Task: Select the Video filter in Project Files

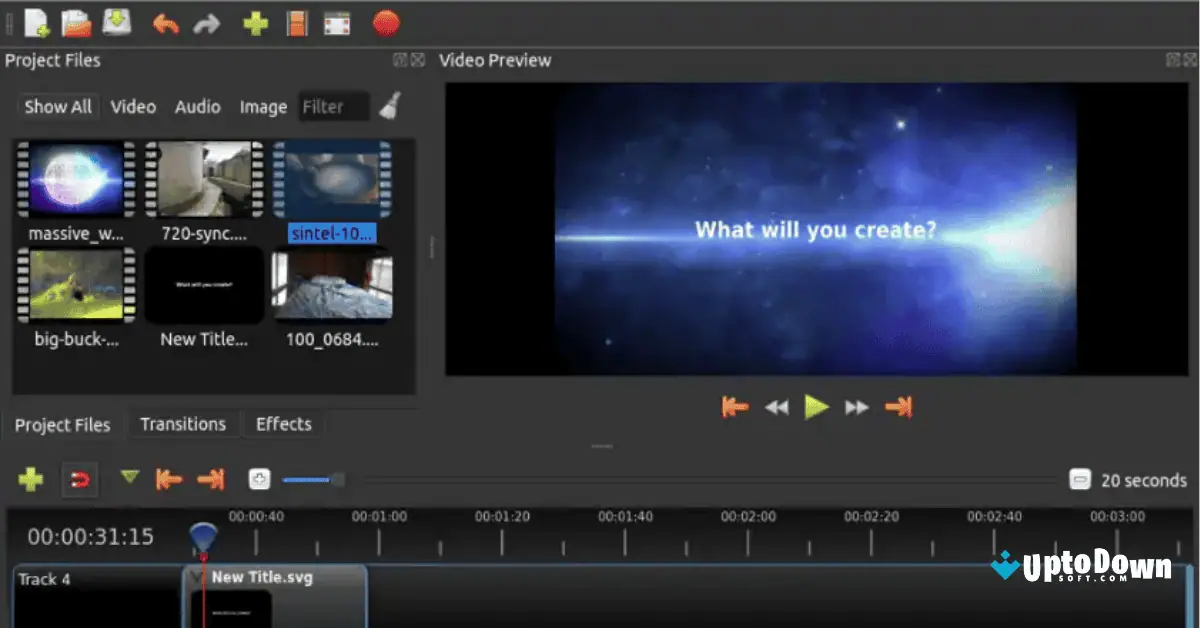Action: [x=132, y=106]
